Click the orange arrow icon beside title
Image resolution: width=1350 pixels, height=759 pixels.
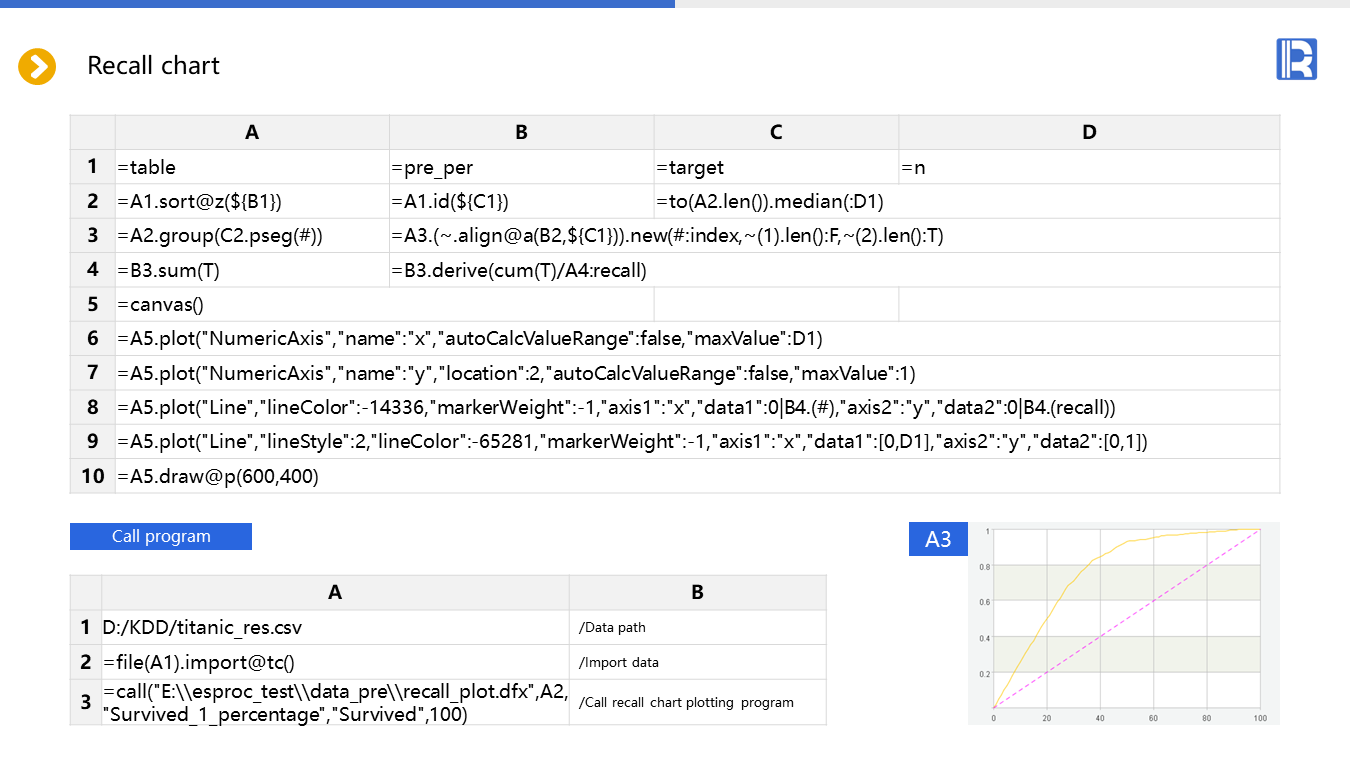click(37, 67)
